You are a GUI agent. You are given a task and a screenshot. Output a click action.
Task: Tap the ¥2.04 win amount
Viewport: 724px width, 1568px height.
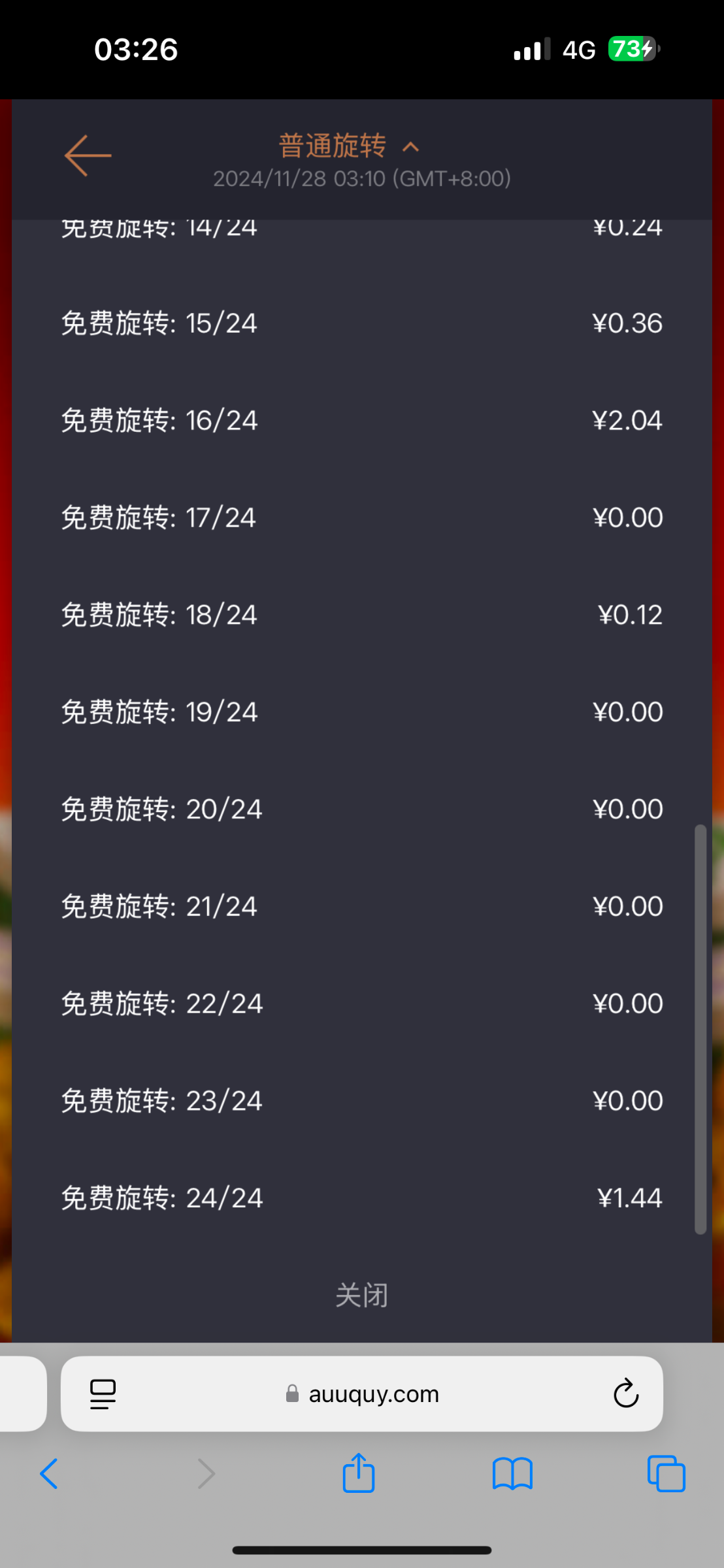coord(627,420)
